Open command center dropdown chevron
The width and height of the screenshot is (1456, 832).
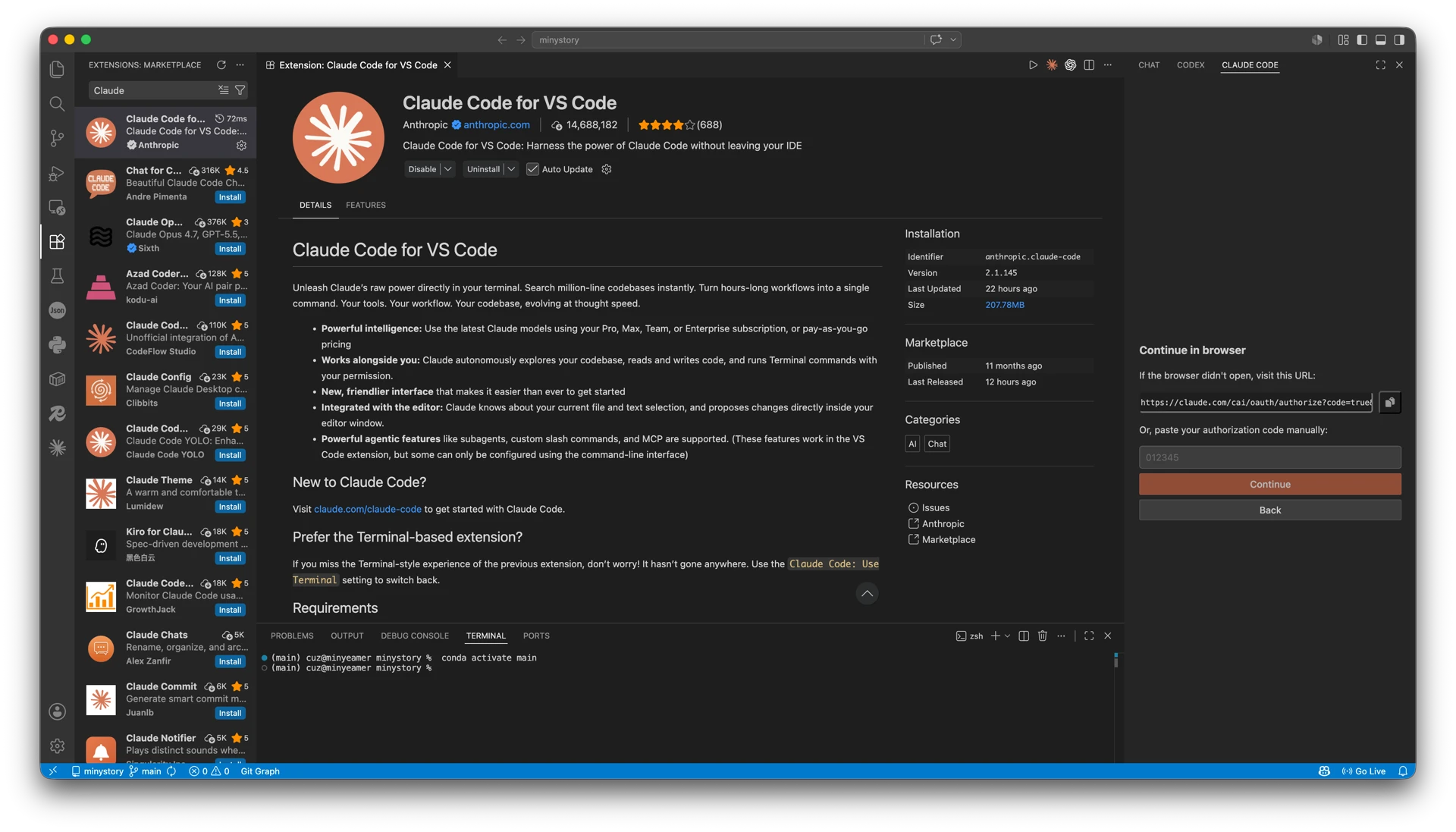pyautogui.click(x=953, y=39)
